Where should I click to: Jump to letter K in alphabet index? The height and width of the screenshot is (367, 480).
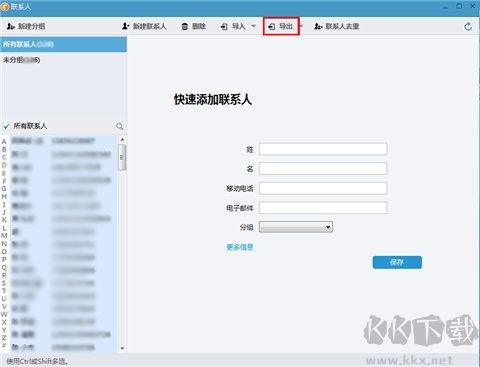[x=4, y=220]
